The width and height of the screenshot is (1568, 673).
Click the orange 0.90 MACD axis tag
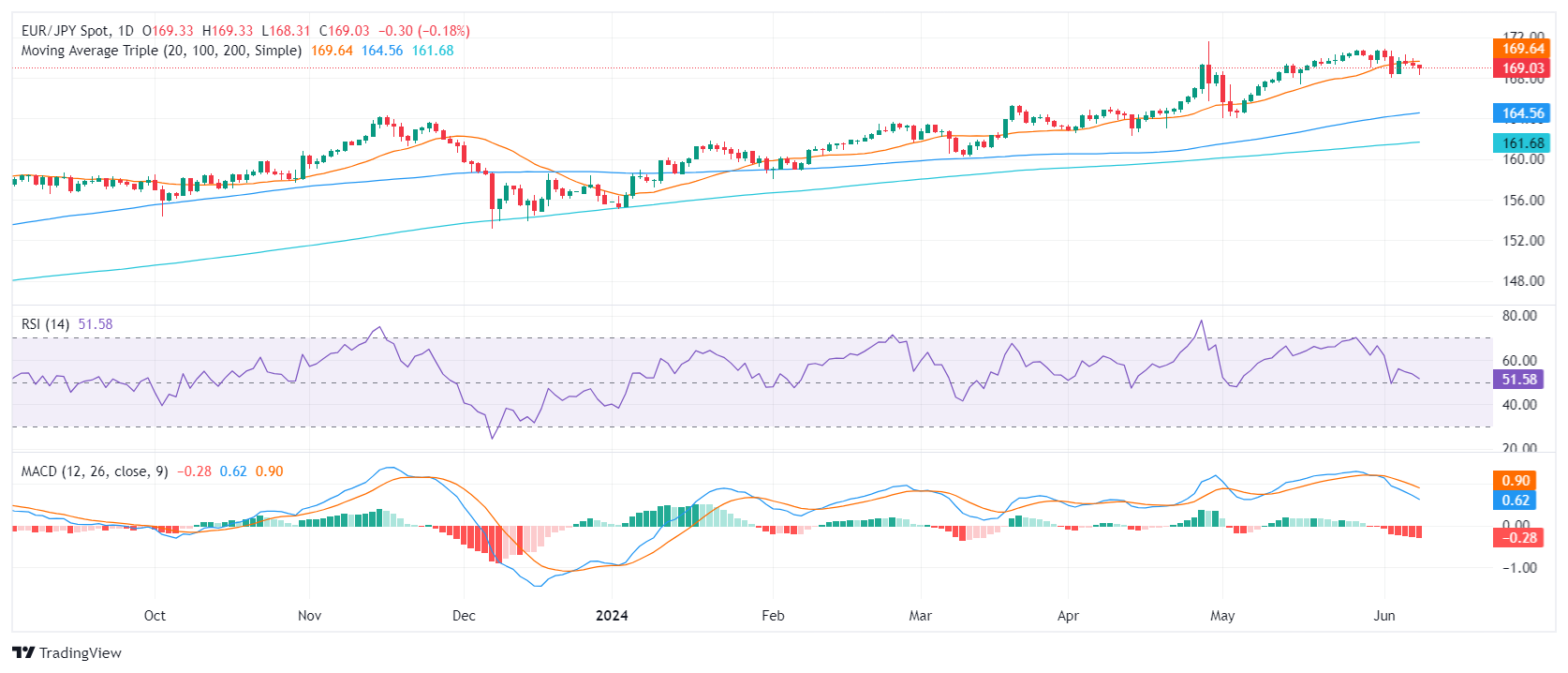pyautogui.click(x=1516, y=481)
